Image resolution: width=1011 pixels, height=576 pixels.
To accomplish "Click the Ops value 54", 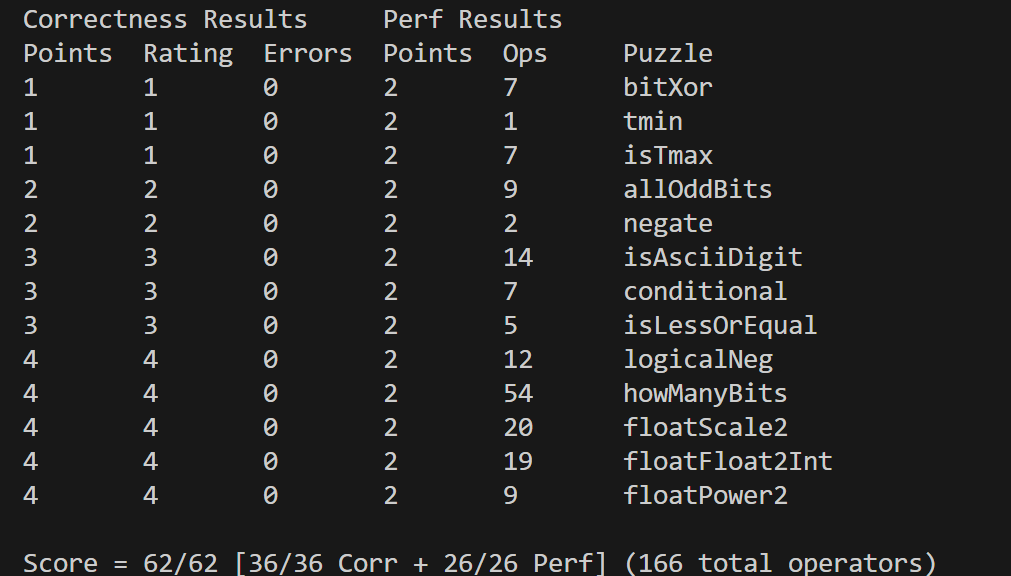I will (518, 393).
